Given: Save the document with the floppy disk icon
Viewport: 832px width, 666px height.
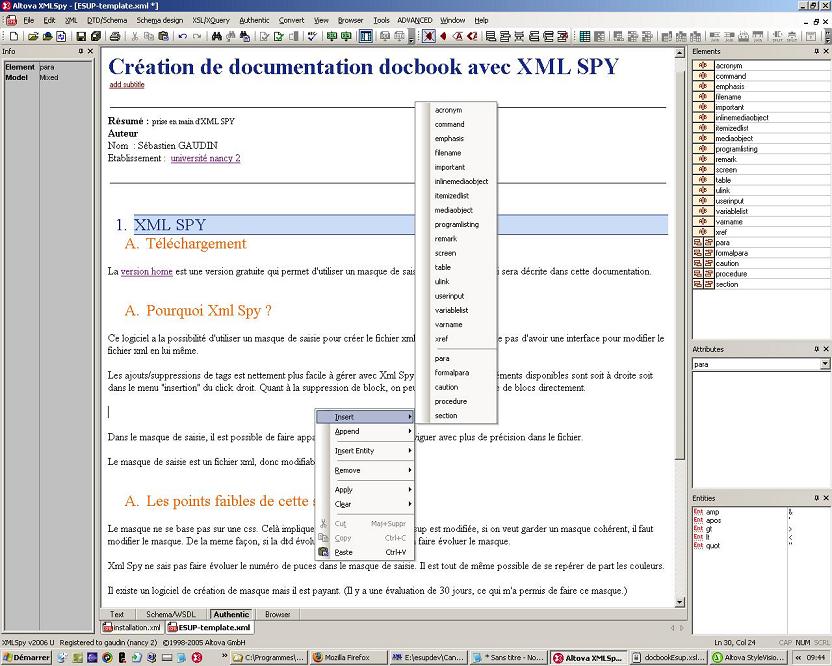Looking at the screenshot, I should tap(81, 37).
